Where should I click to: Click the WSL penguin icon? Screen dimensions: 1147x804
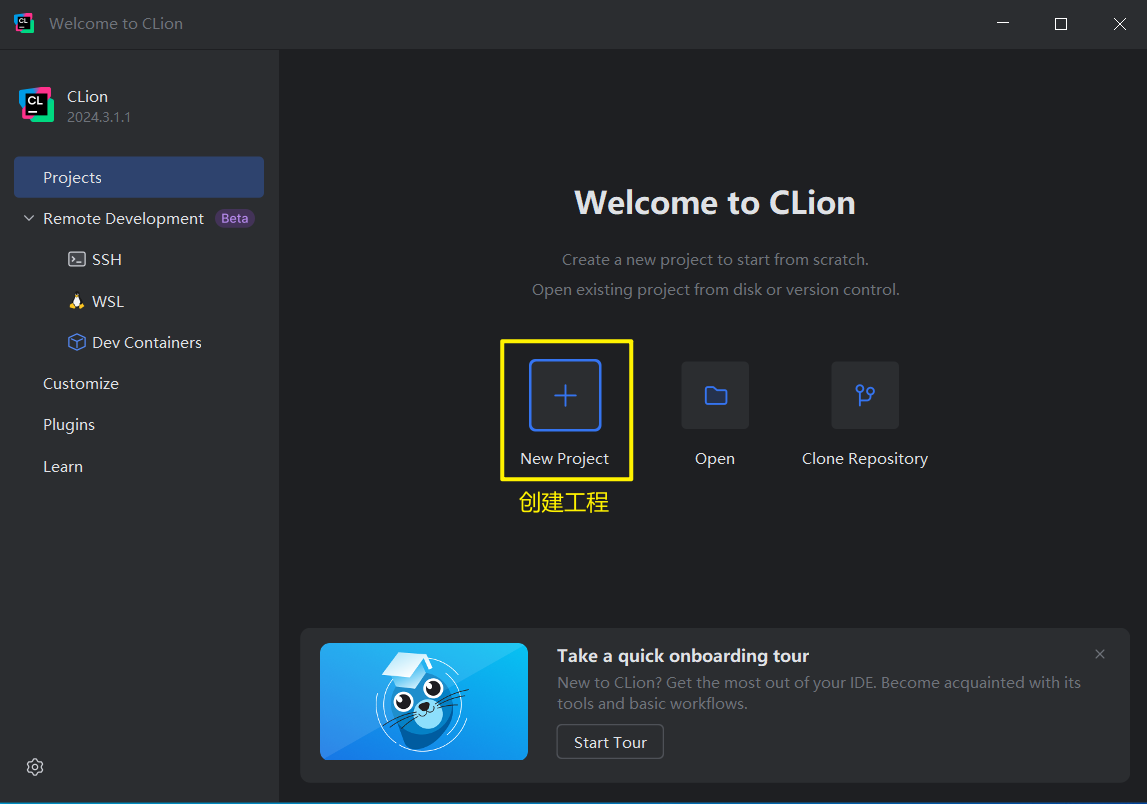tap(76, 301)
